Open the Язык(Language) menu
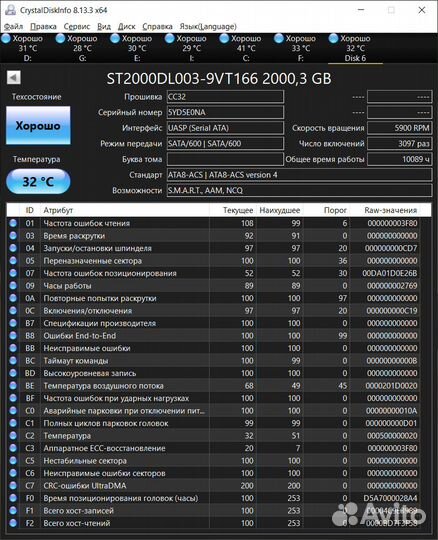This screenshot has height=540, width=438. pyautogui.click(x=208, y=27)
